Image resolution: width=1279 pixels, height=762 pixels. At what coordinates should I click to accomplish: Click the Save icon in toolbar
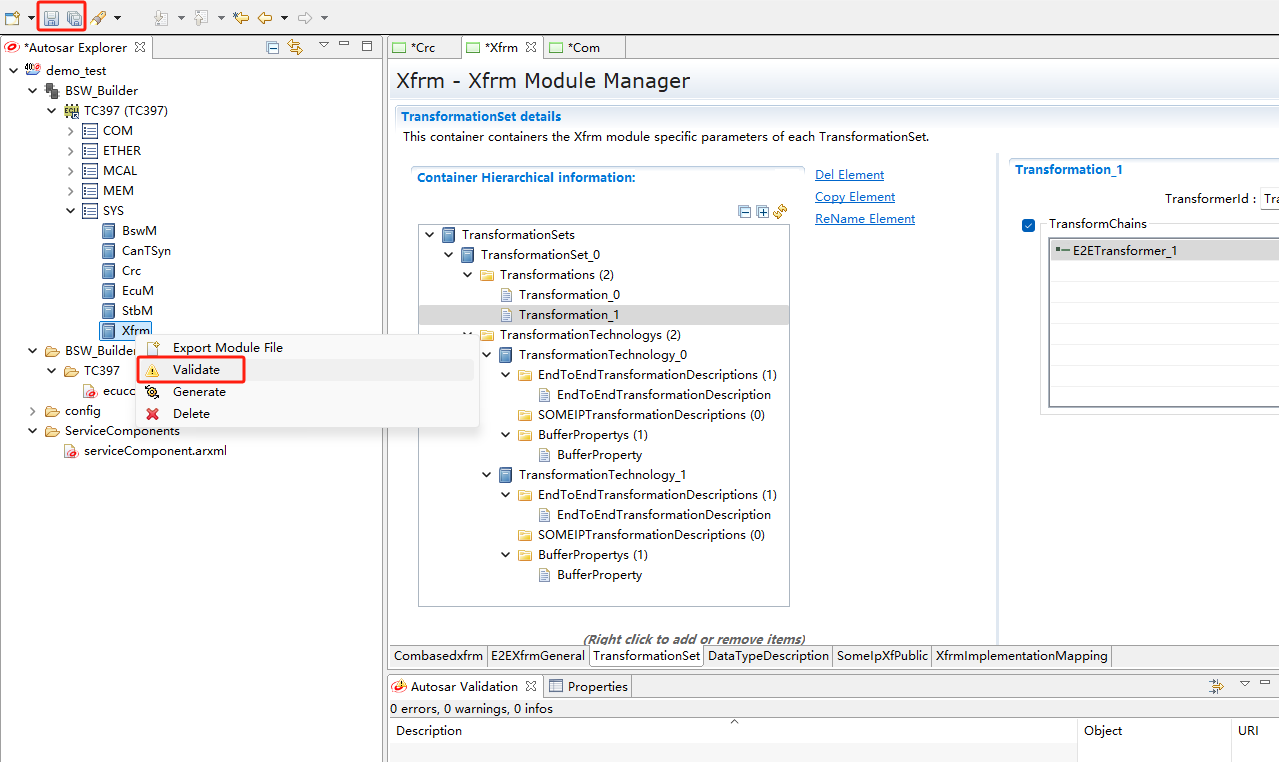pos(51,18)
